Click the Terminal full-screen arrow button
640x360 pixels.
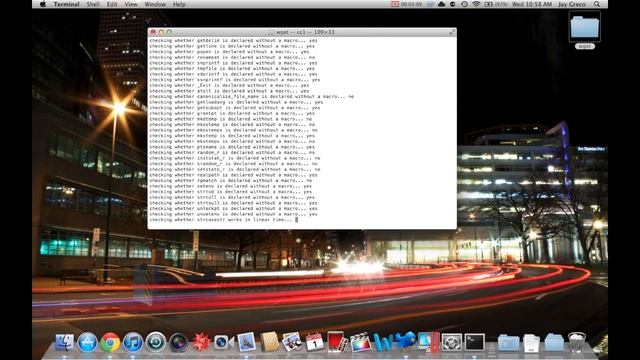click(452, 32)
